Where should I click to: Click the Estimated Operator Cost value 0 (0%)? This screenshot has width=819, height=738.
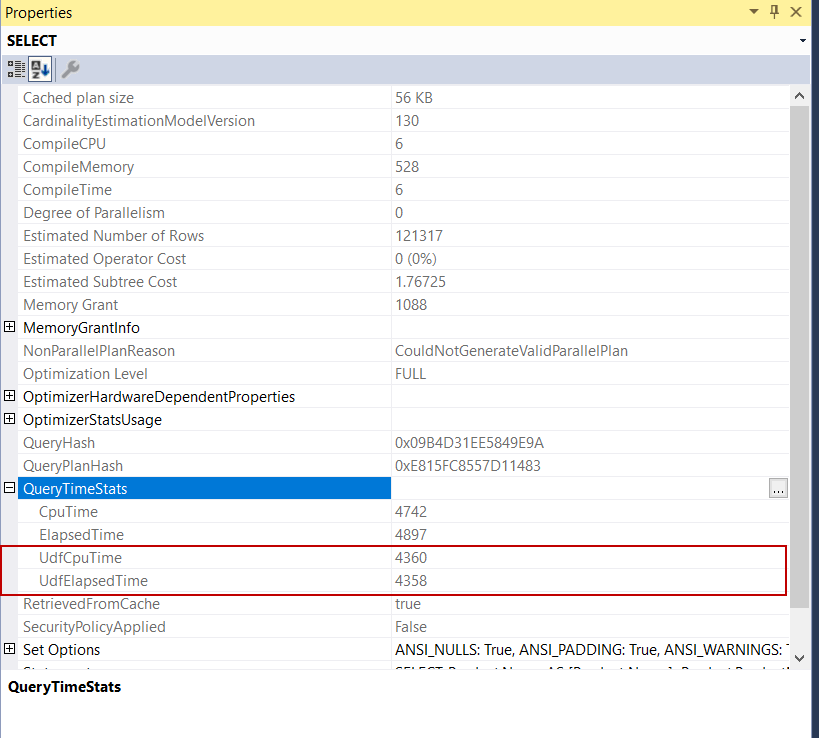point(416,259)
